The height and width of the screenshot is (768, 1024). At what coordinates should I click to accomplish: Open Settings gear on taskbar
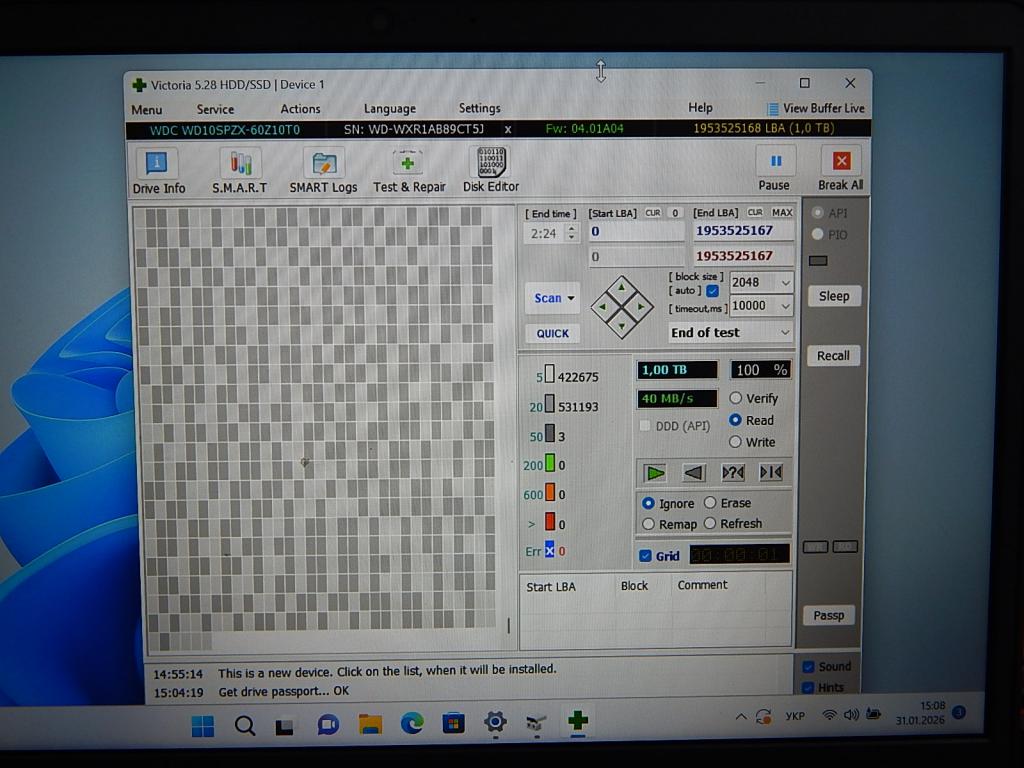[495, 722]
